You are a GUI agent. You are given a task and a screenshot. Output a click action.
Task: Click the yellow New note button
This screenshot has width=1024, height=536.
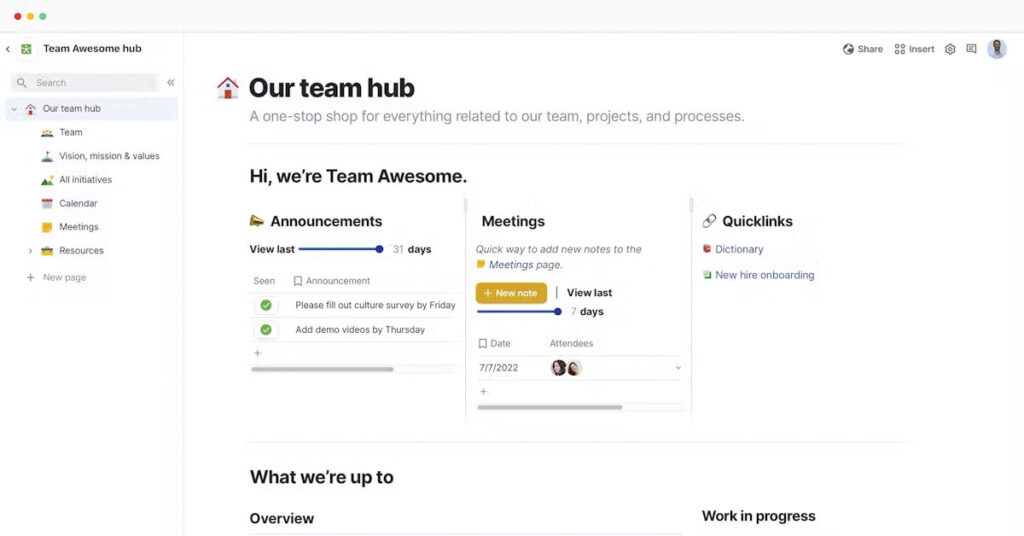point(511,293)
